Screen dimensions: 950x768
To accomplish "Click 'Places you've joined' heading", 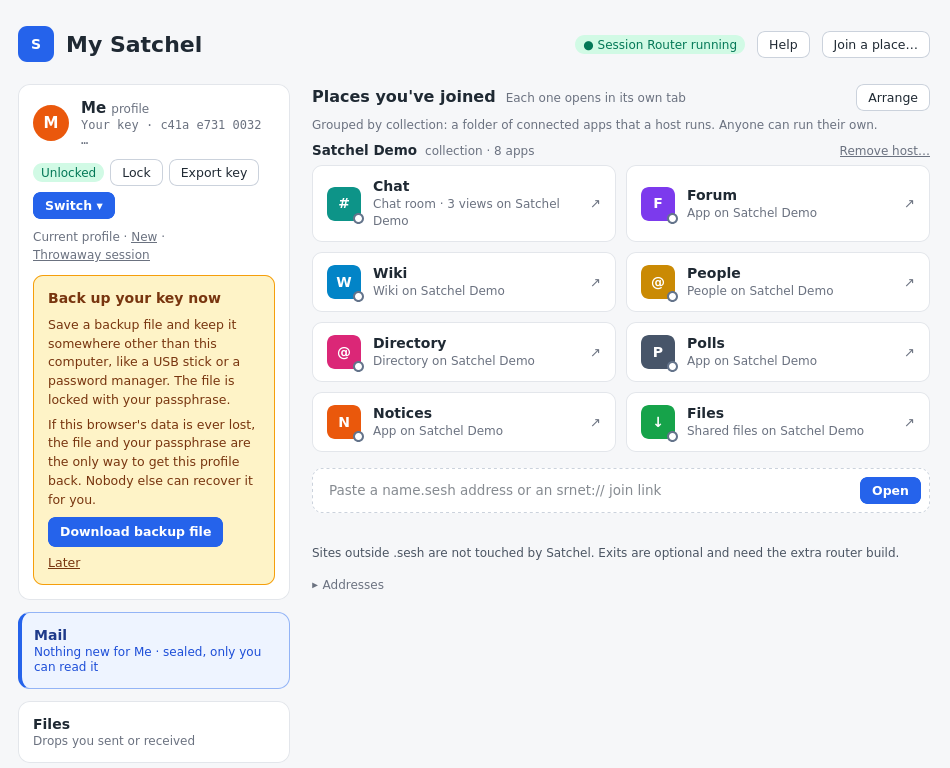I will (x=404, y=96).
